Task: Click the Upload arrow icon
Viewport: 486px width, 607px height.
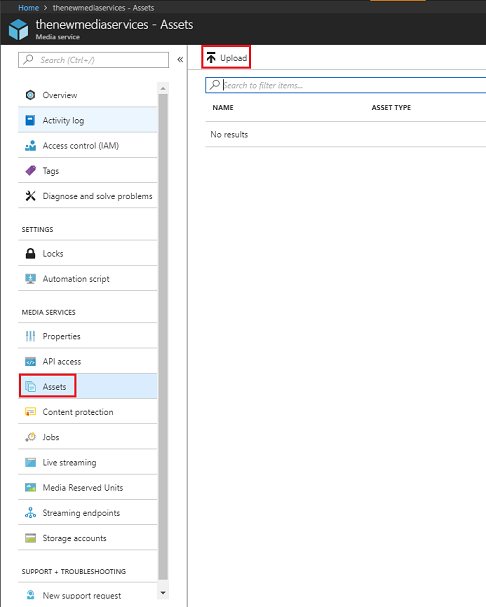Action: pos(211,58)
